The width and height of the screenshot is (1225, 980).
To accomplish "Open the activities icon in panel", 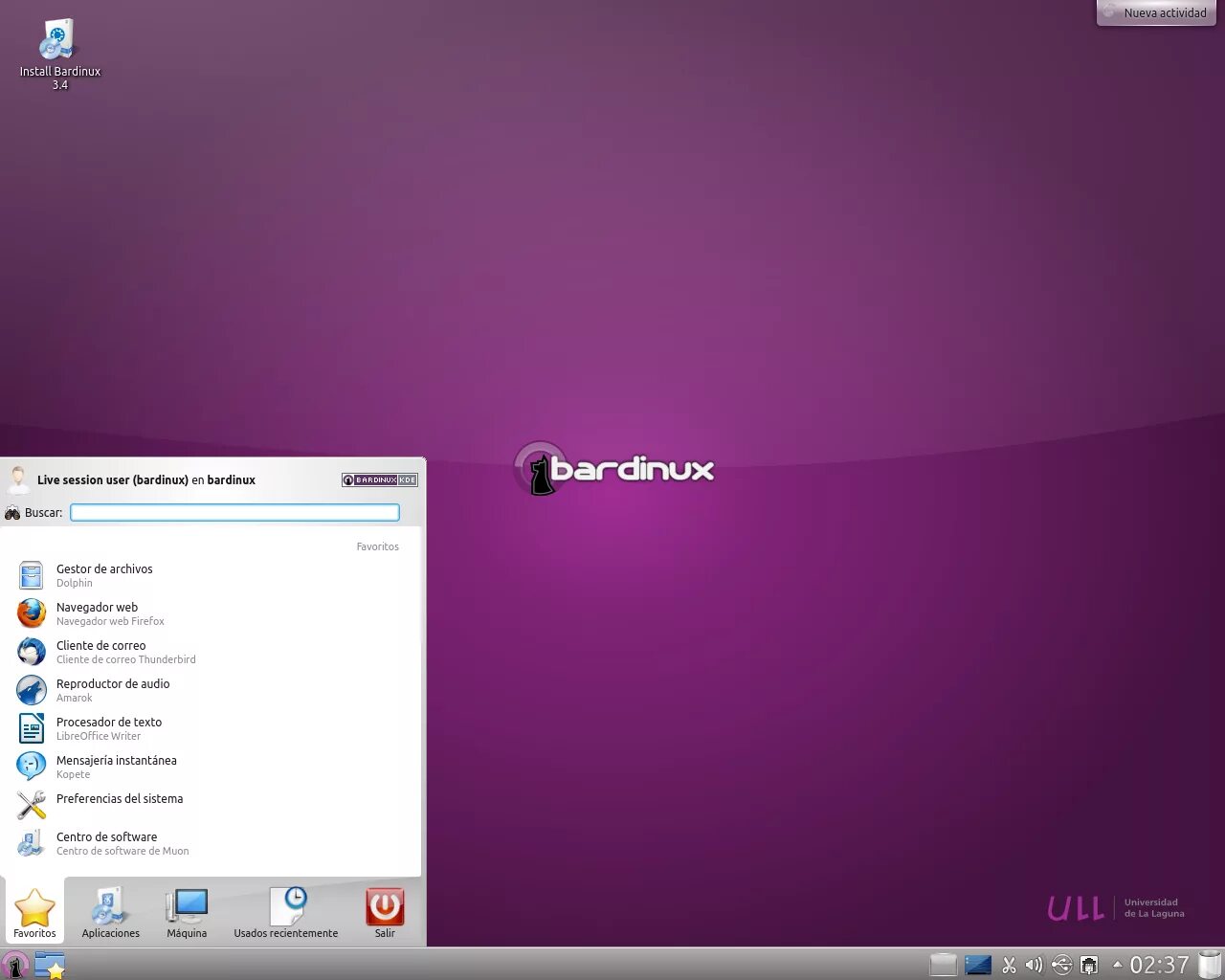I will point(50,965).
